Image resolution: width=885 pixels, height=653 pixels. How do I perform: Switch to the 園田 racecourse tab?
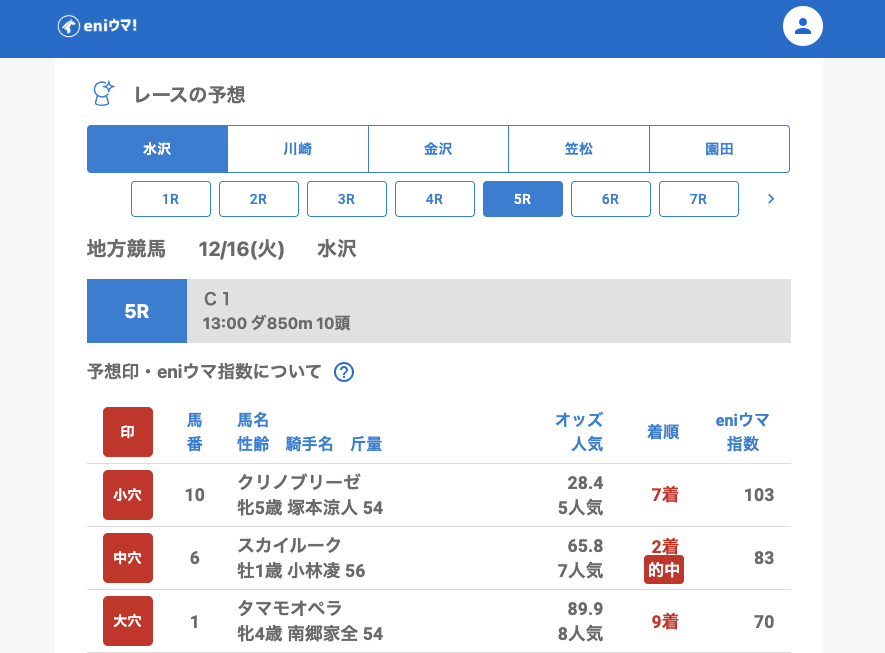click(719, 149)
